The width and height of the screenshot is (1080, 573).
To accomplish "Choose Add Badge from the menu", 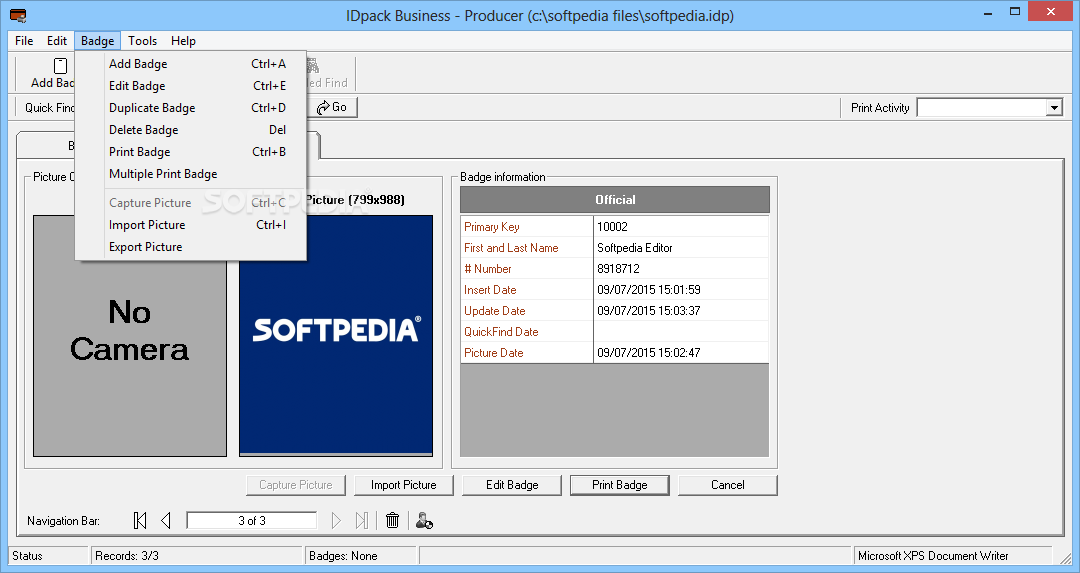I will pyautogui.click(x=191, y=64).
